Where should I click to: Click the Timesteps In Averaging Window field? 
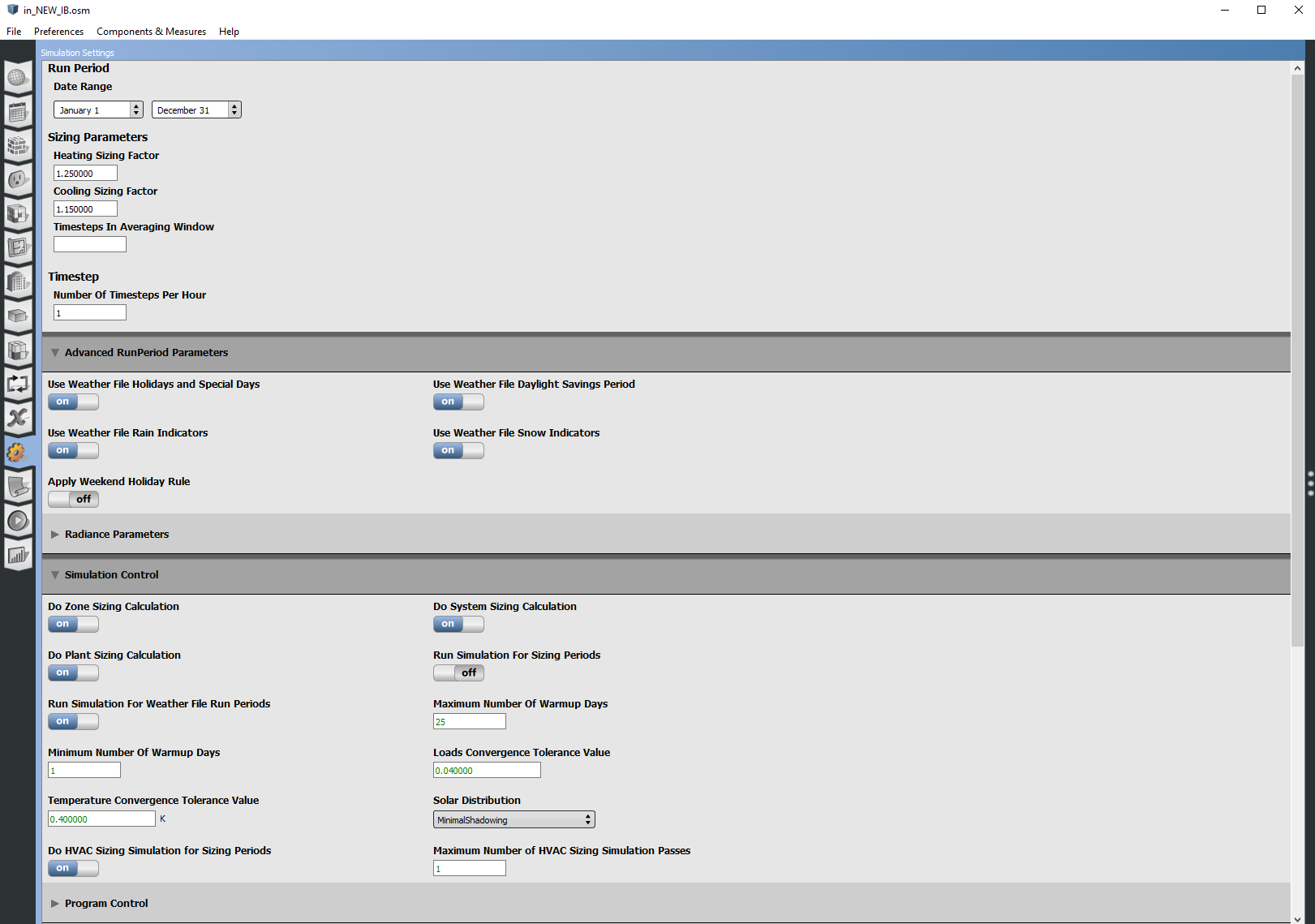point(90,244)
